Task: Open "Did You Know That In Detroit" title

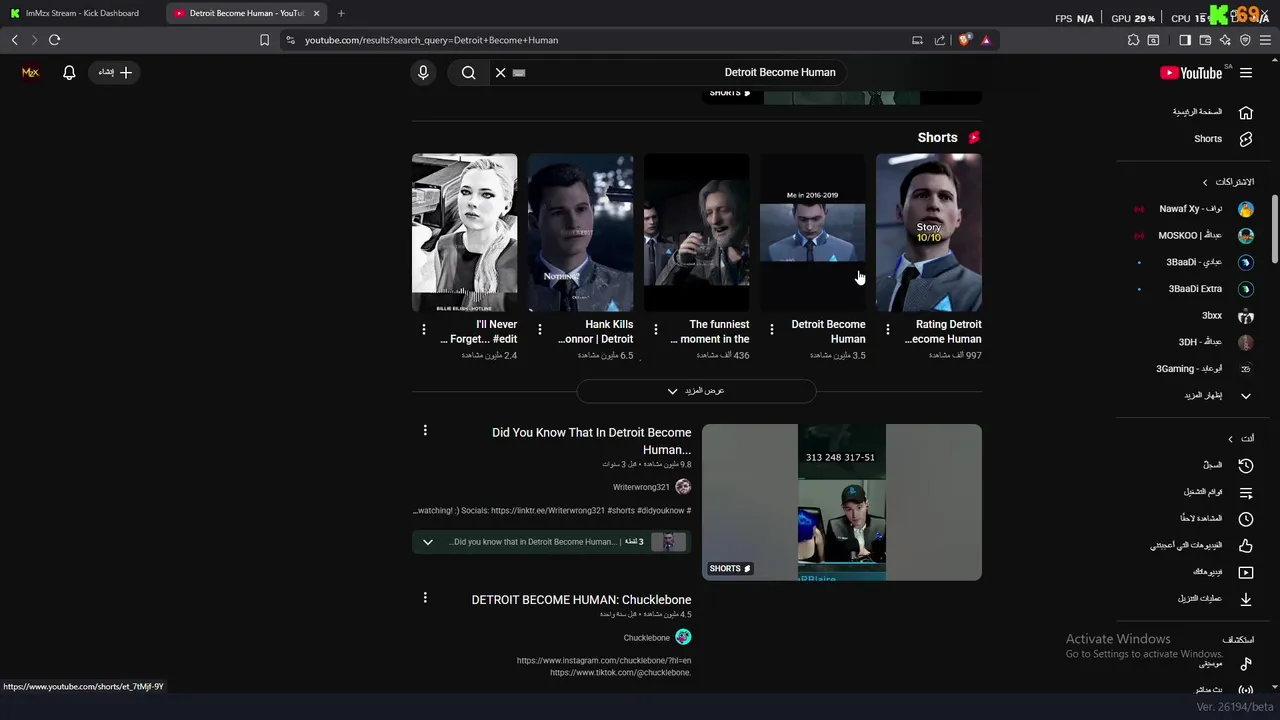Action: [x=591, y=441]
